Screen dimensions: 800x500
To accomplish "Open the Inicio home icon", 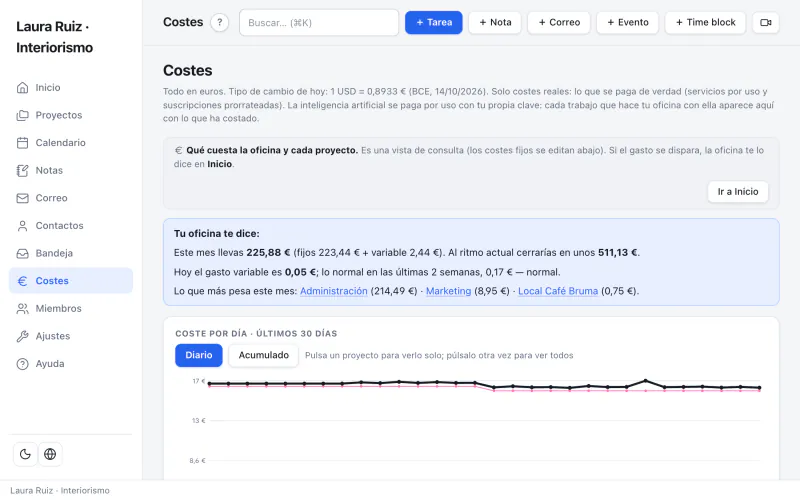I will click(x=22, y=88).
